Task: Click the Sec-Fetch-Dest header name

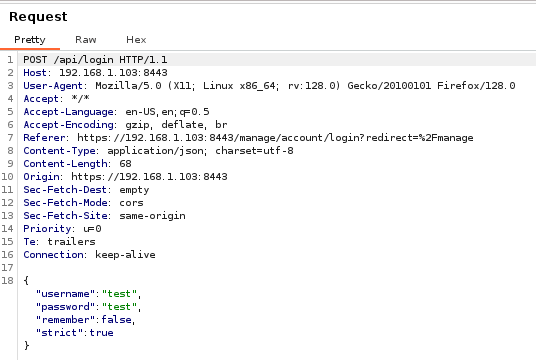Action: [x=65, y=189]
